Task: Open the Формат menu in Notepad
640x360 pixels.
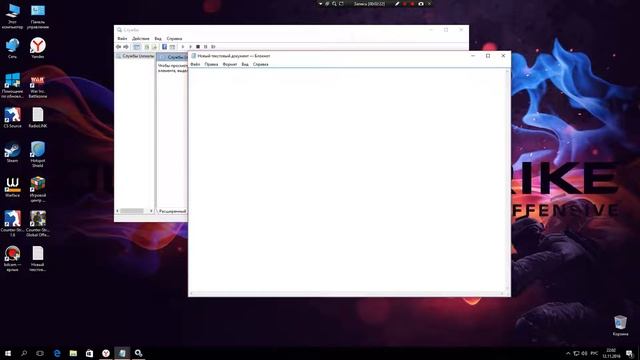Action: [x=230, y=64]
